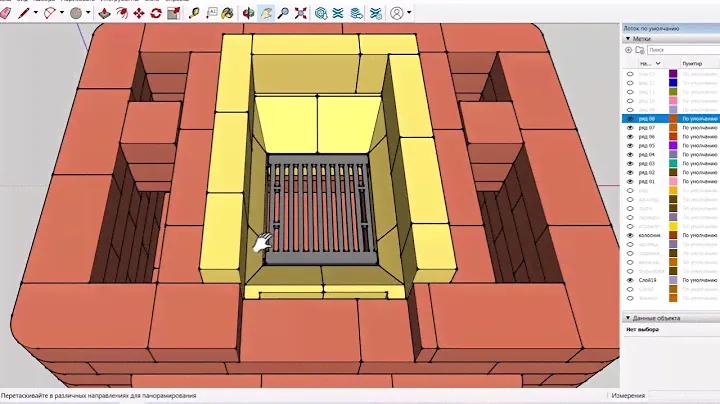The image size is (720, 404).
Task: Collapse the Метки panel
Action: pos(627,39)
